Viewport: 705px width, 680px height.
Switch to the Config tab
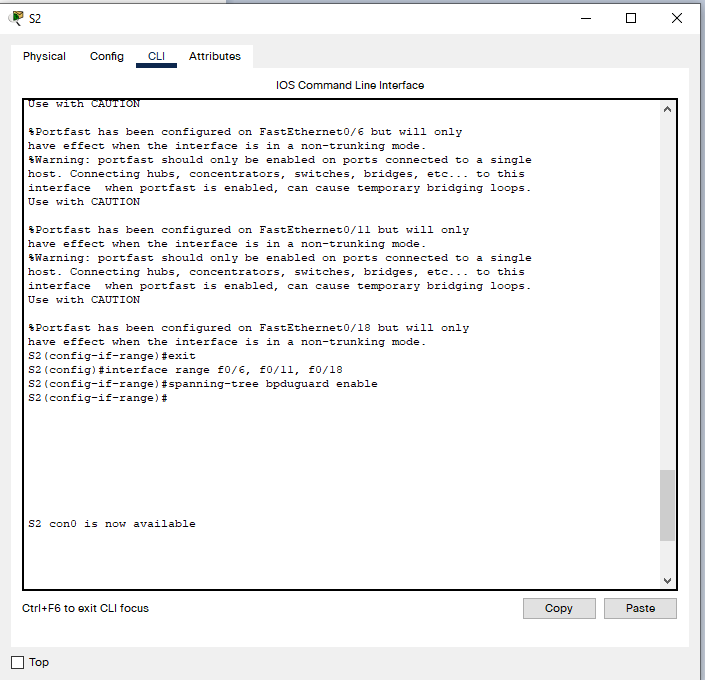click(107, 56)
